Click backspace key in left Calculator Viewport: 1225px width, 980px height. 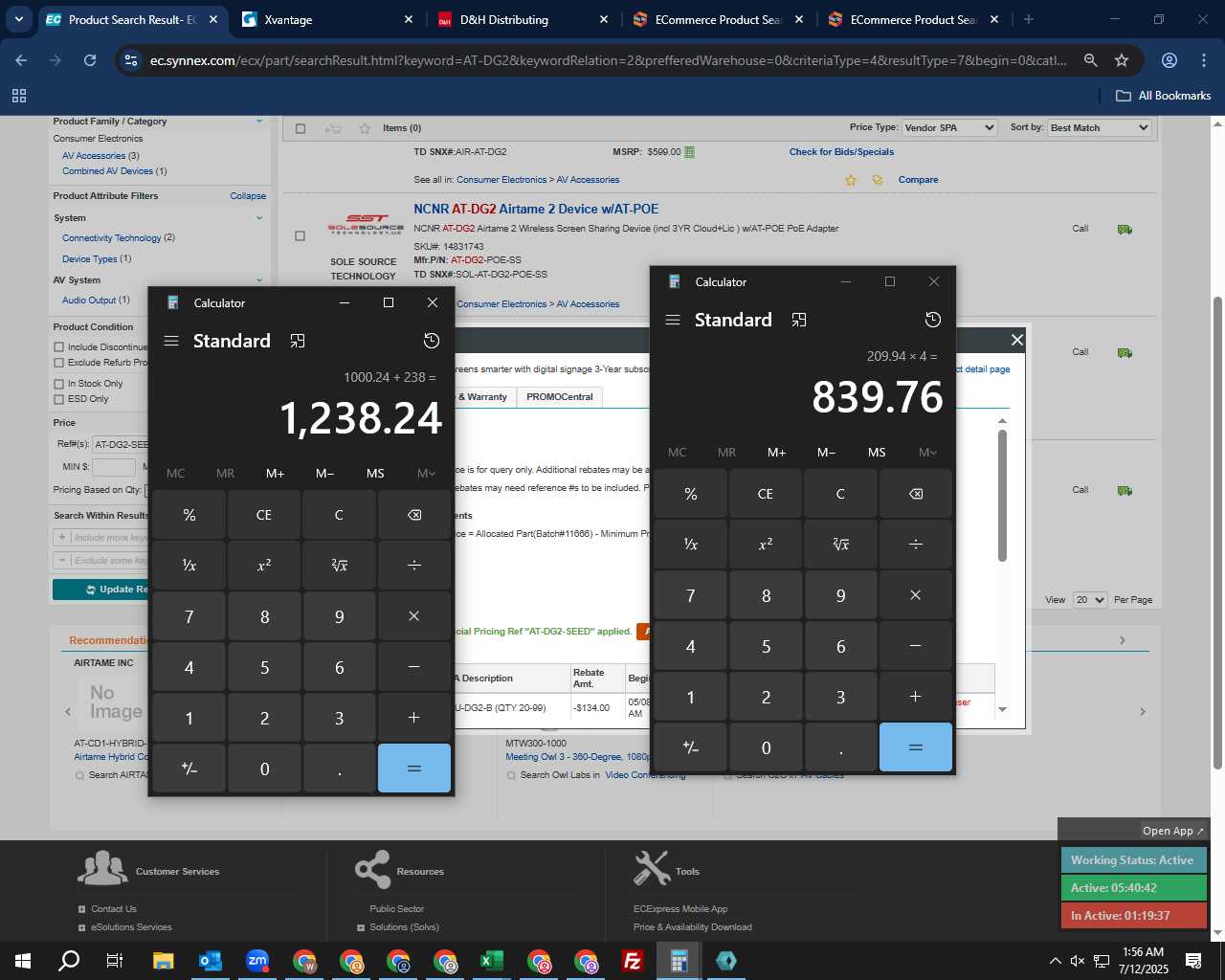(x=414, y=515)
